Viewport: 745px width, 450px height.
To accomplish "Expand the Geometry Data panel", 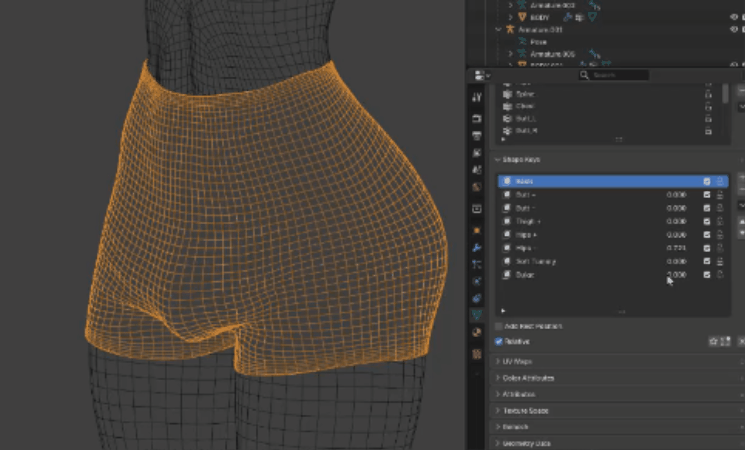I will (497, 443).
